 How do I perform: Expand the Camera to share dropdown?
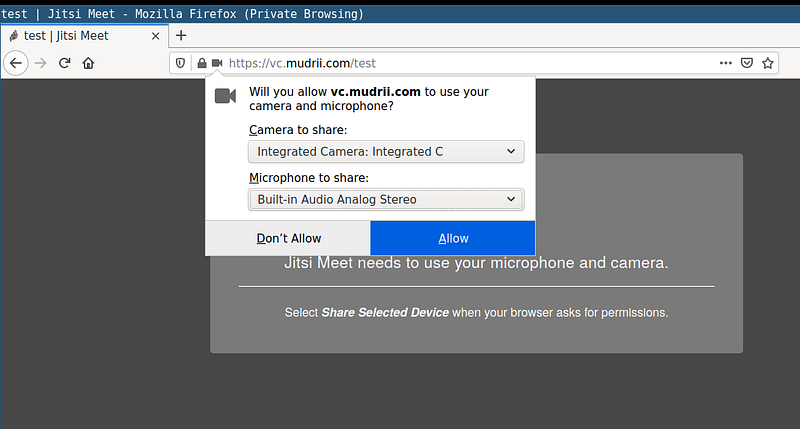pyautogui.click(x=385, y=152)
